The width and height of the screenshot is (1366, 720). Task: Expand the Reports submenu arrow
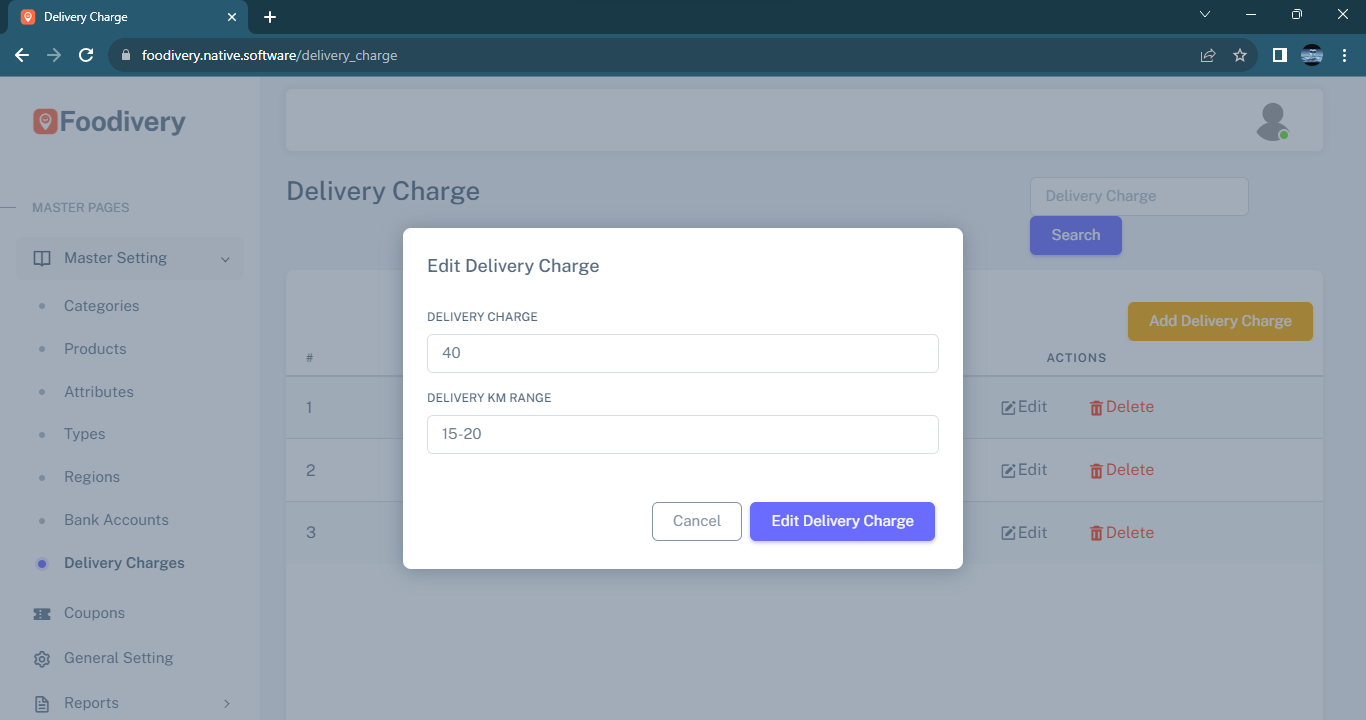point(226,704)
